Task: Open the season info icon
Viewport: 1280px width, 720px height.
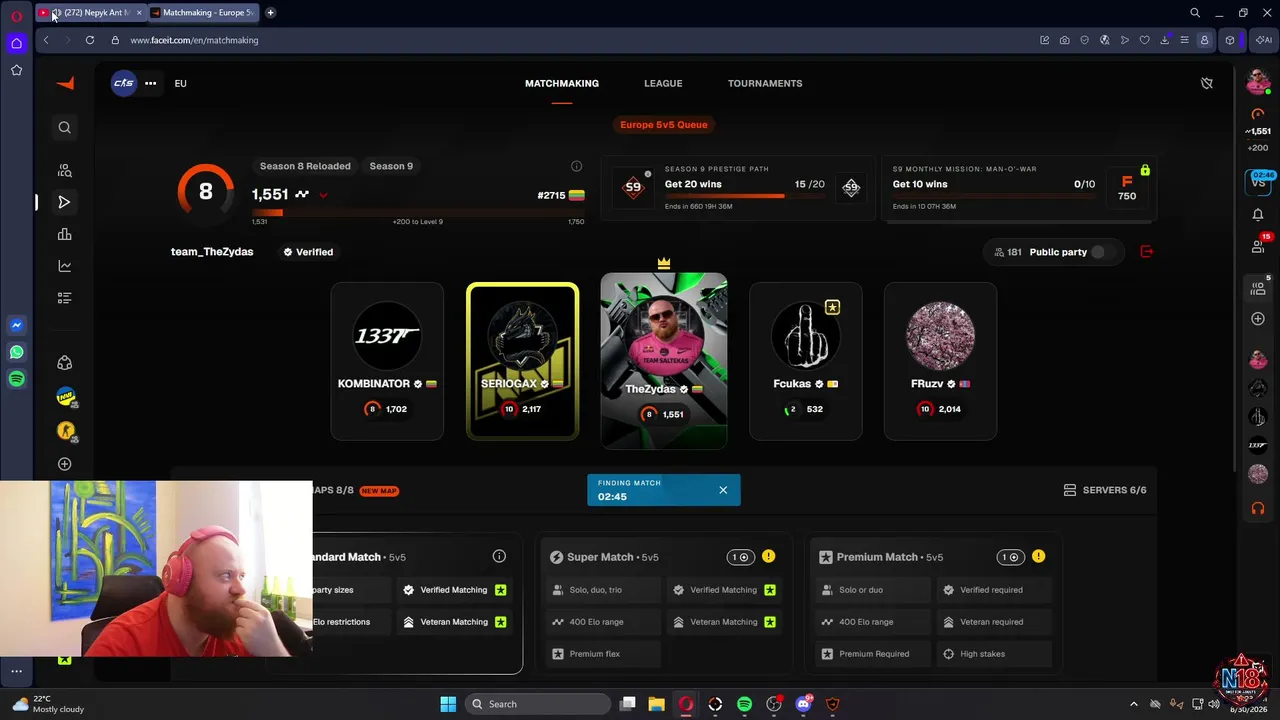Action: [x=576, y=166]
